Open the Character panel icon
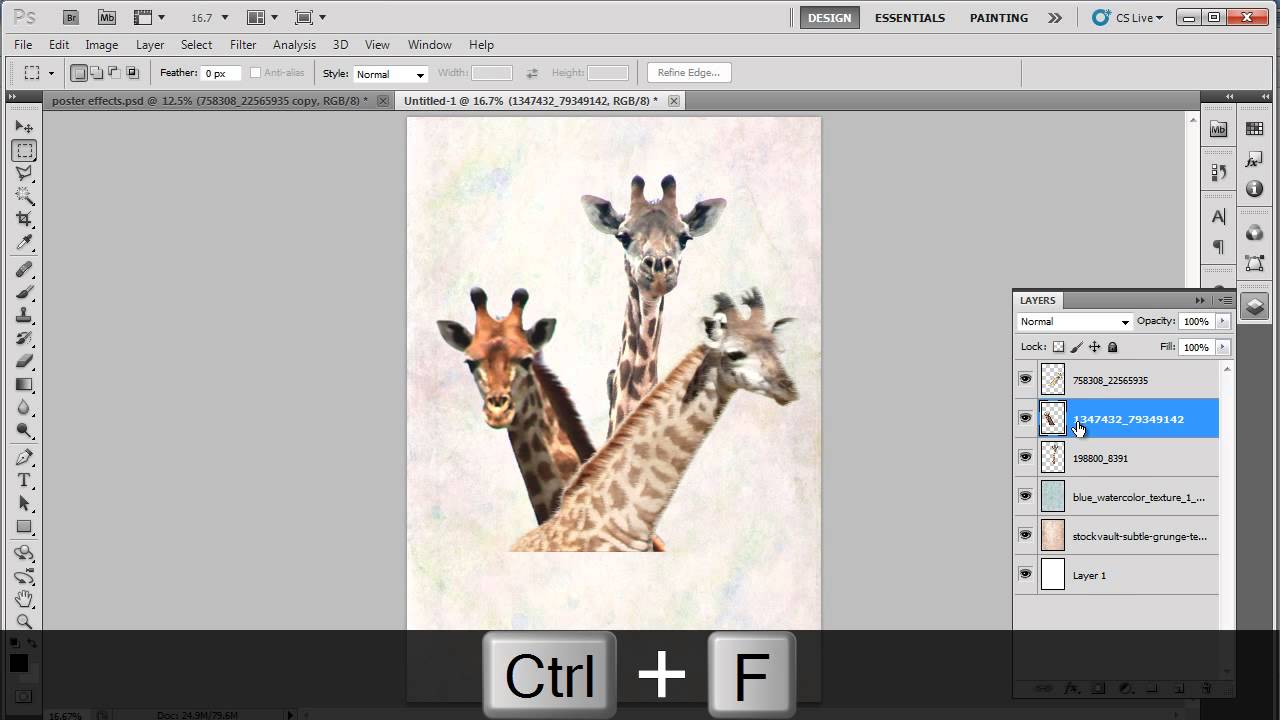This screenshot has width=1280, height=720. tap(1218, 217)
